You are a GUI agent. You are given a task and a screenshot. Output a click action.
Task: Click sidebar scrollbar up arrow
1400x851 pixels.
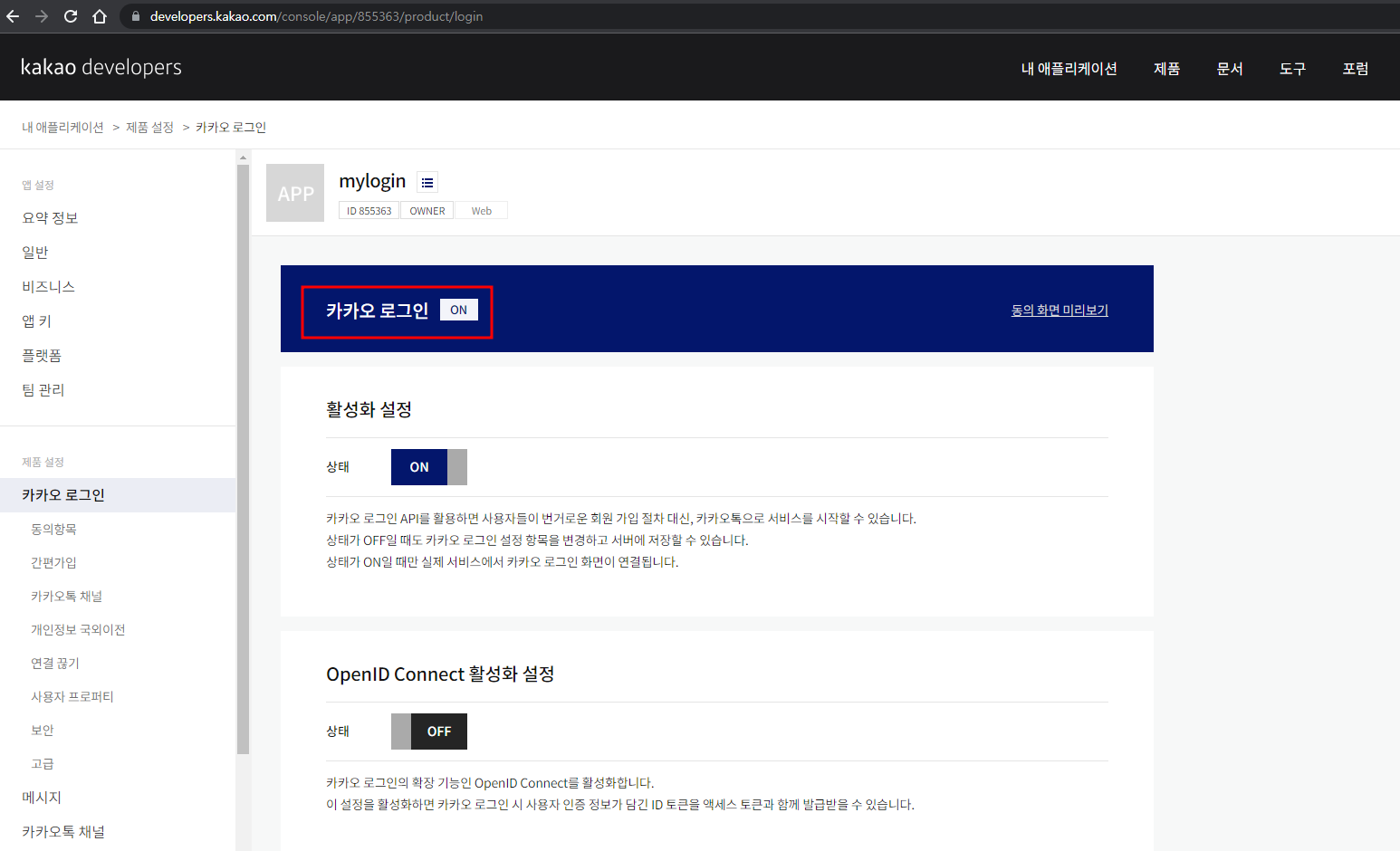pos(243,158)
